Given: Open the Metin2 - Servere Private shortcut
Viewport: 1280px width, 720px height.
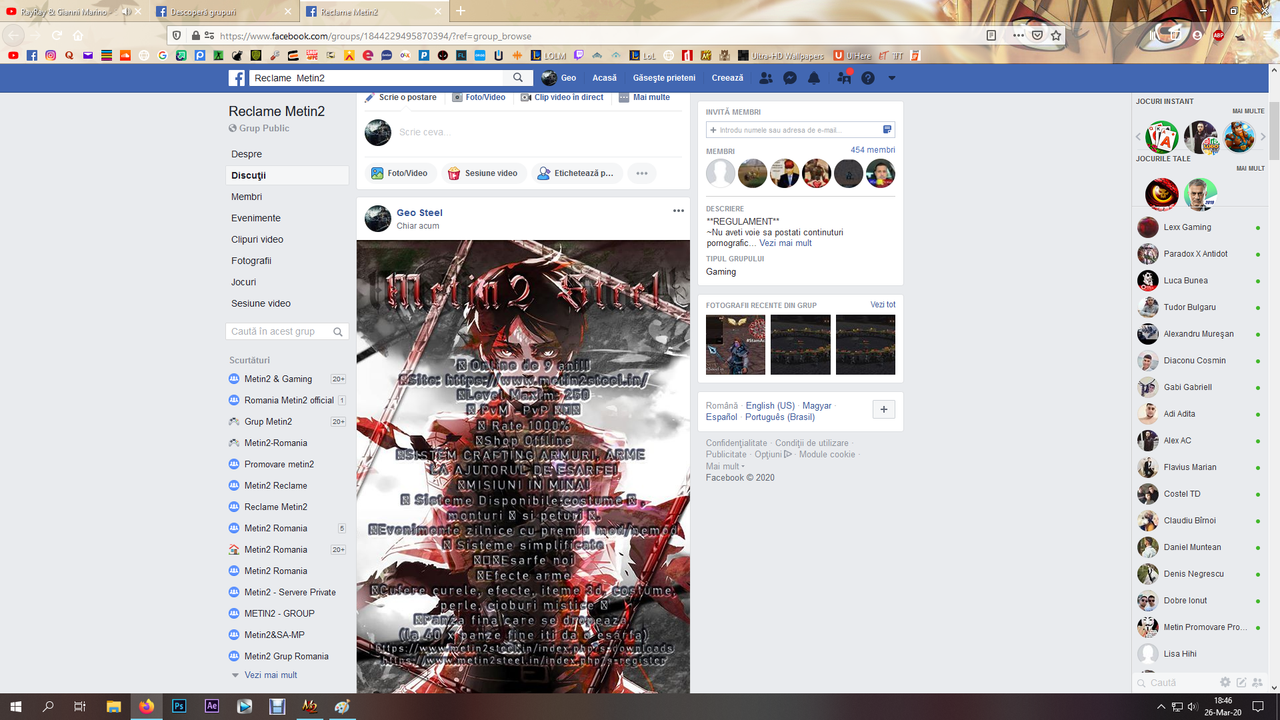Looking at the screenshot, I should 290,592.
